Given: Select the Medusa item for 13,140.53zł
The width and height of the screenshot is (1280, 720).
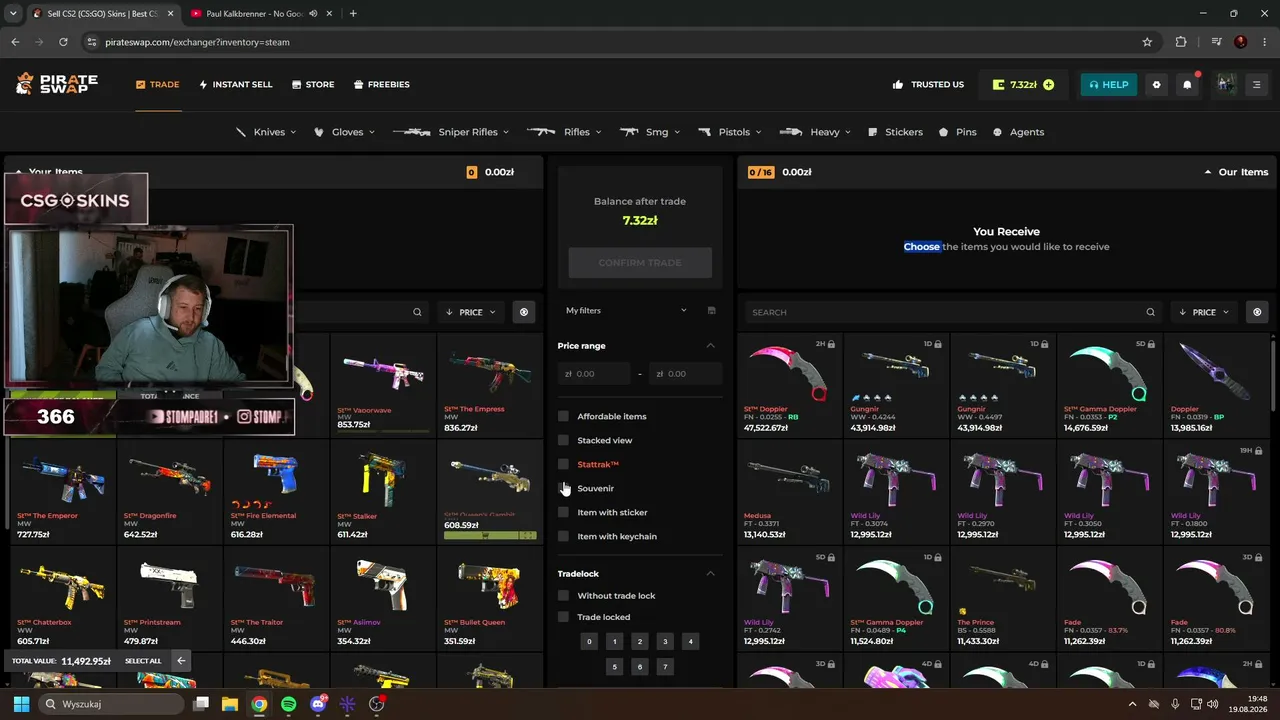Looking at the screenshot, I should 790,492.
